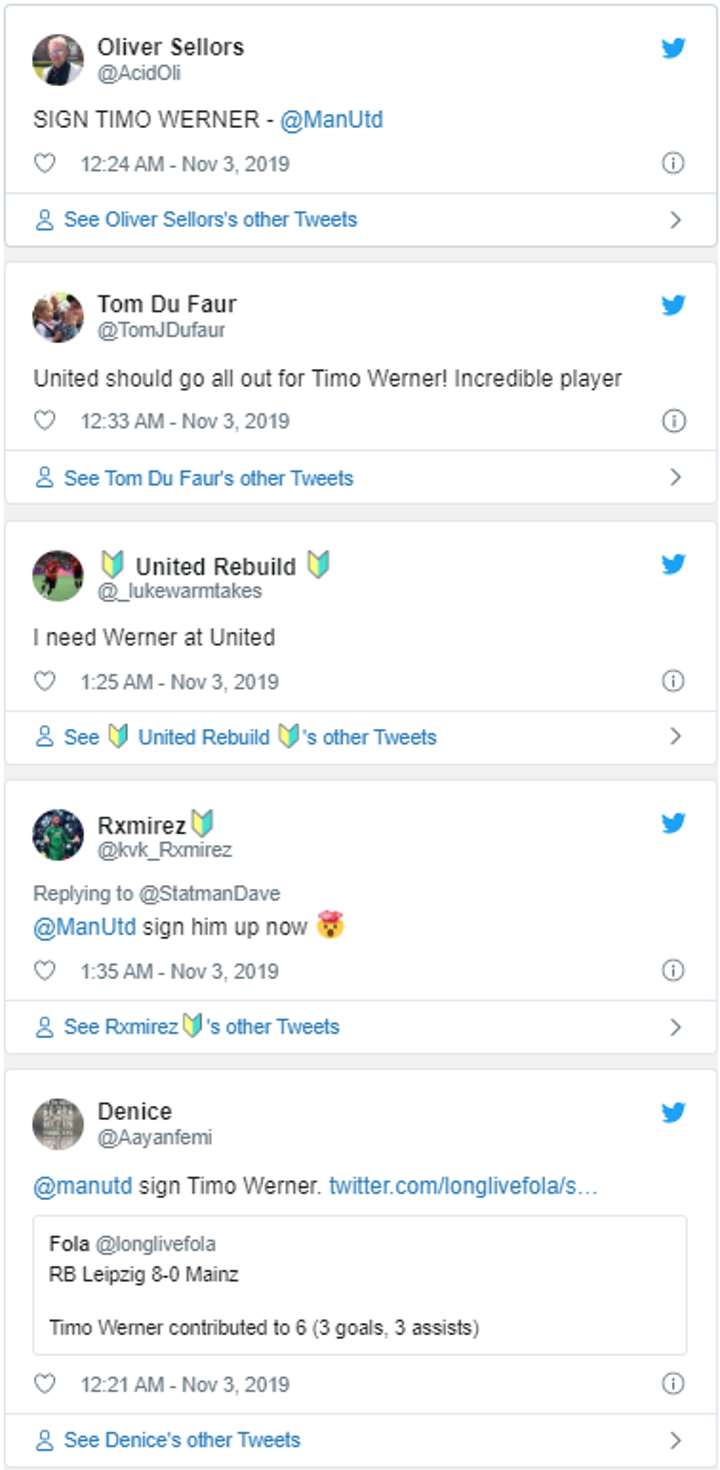Expand Rxmirez's other Tweets chevron arrow

coord(675,1027)
